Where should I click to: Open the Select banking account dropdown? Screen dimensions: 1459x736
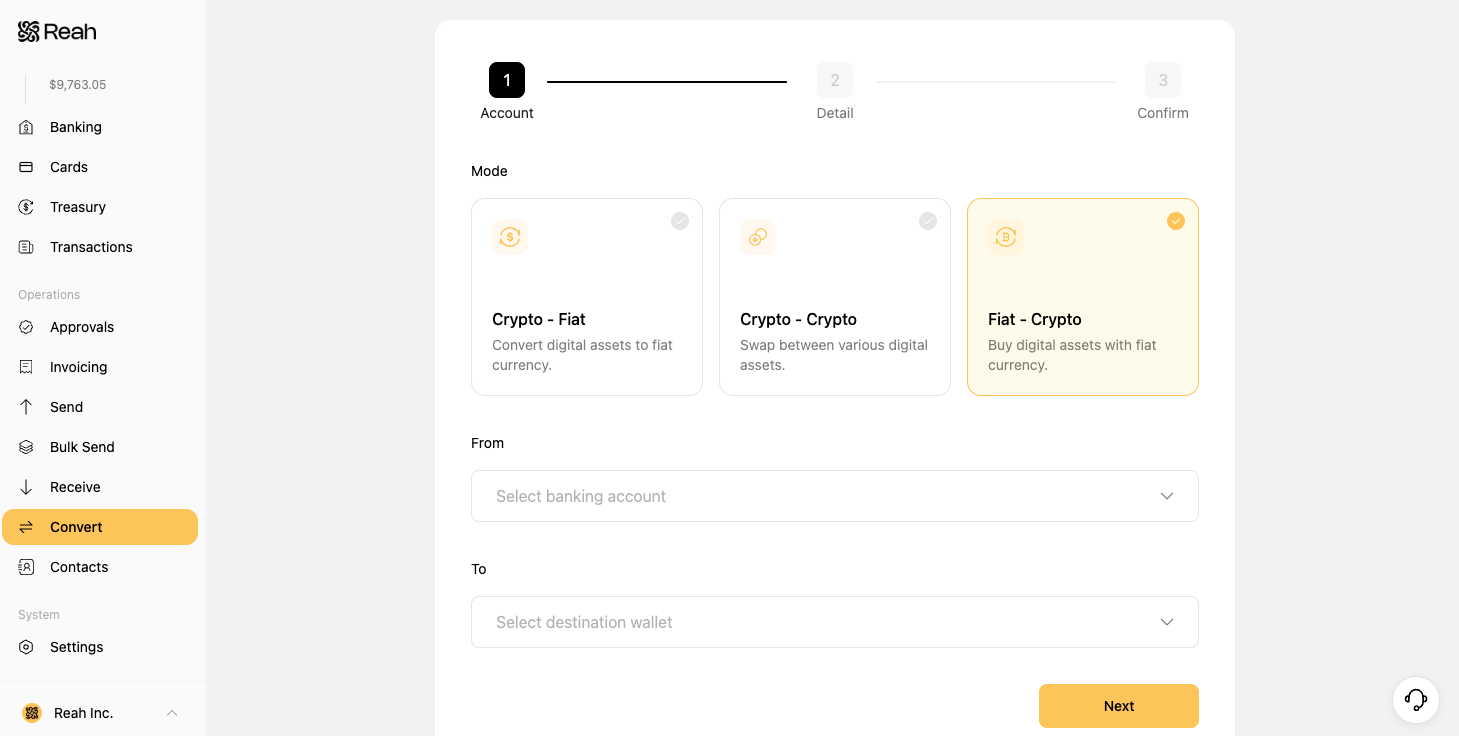835,496
